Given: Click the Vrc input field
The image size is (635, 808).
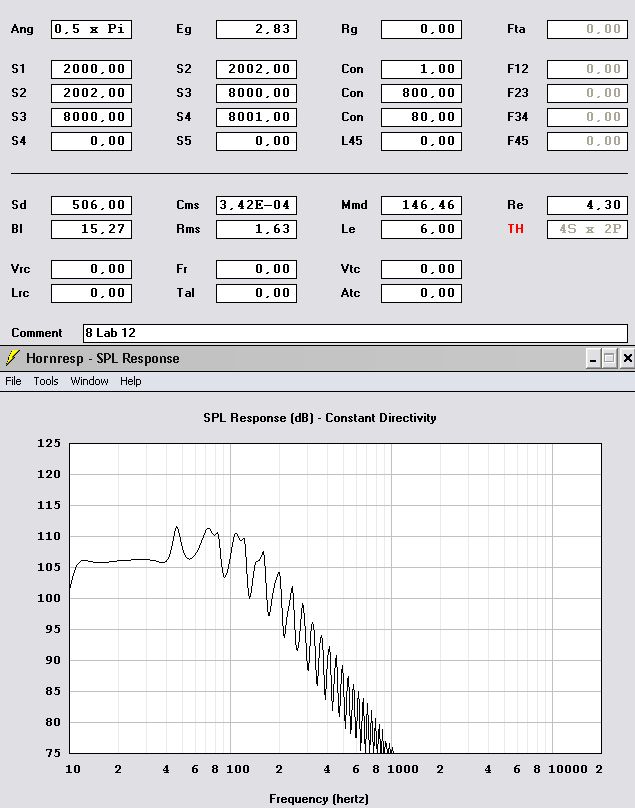Looking at the screenshot, I should click(x=91, y=269).
